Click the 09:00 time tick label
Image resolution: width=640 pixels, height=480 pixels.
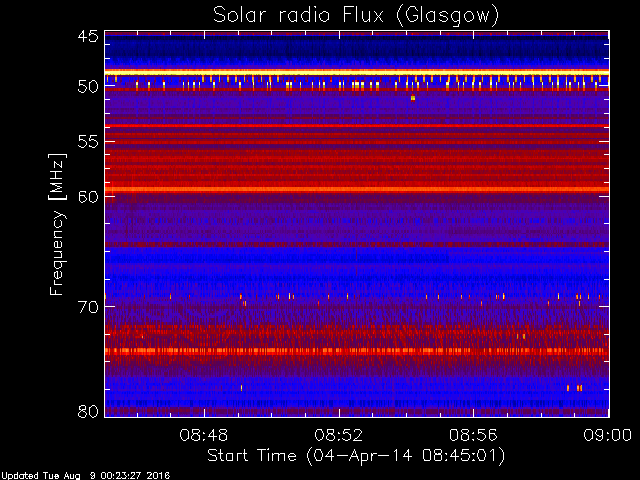[608, 435]
